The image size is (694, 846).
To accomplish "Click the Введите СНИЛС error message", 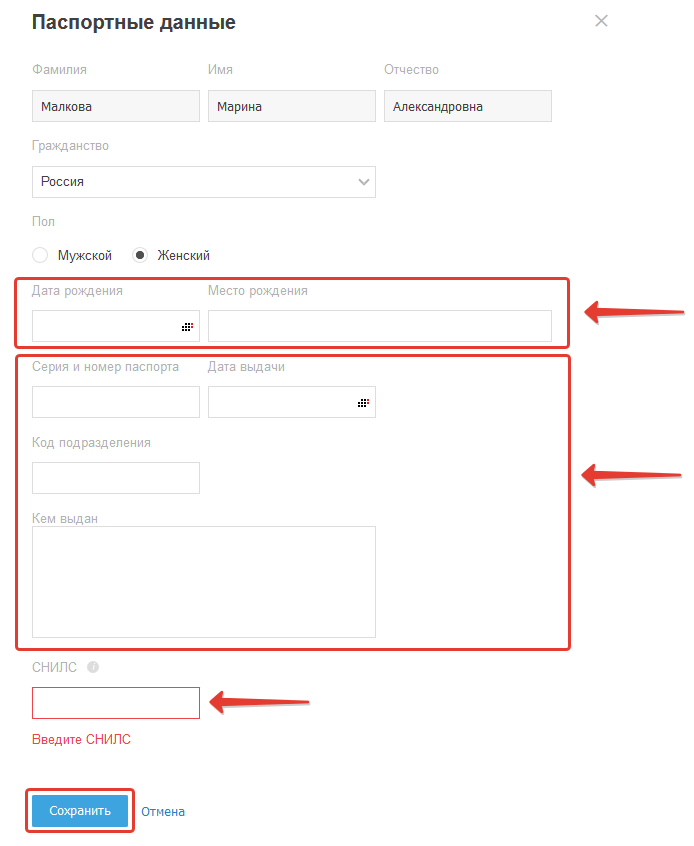I will (81, 740).
